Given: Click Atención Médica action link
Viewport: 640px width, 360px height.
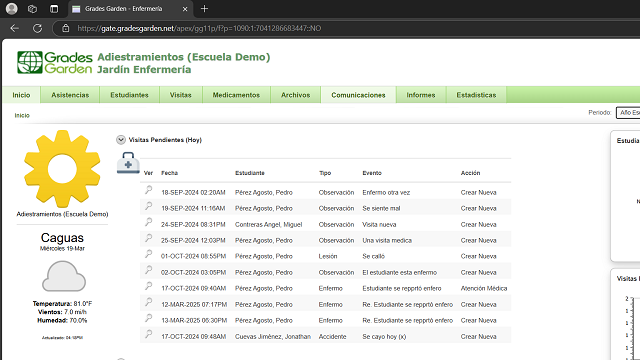Looking at the screenshot, I should point(484,288).
